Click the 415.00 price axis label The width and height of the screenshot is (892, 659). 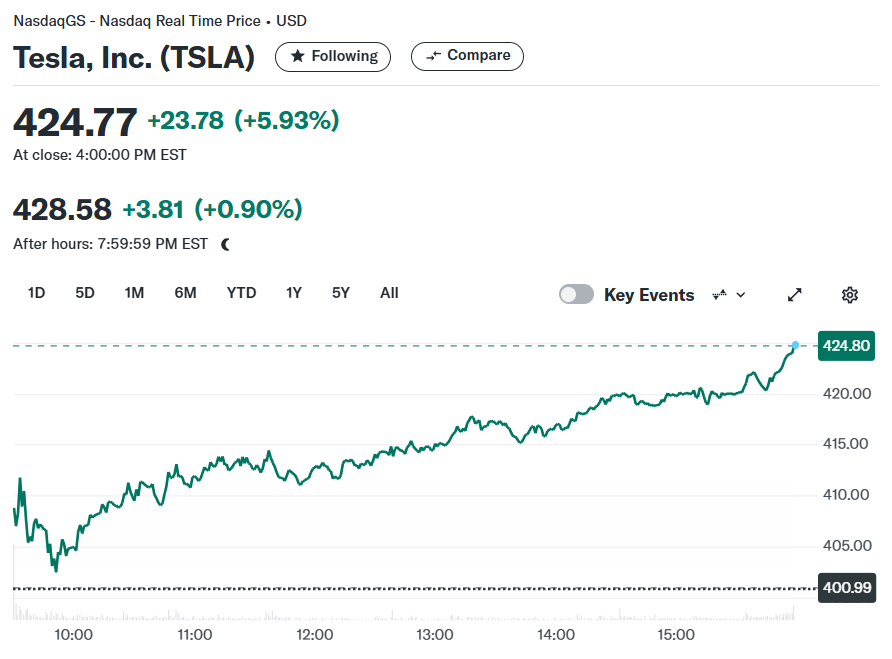click(845, 444)
